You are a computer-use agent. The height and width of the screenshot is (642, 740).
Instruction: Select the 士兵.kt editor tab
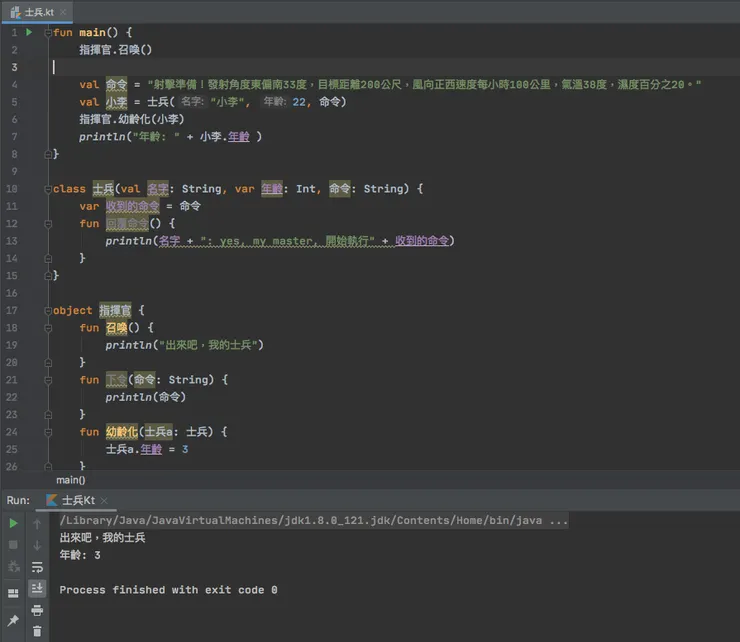(38, 12)
